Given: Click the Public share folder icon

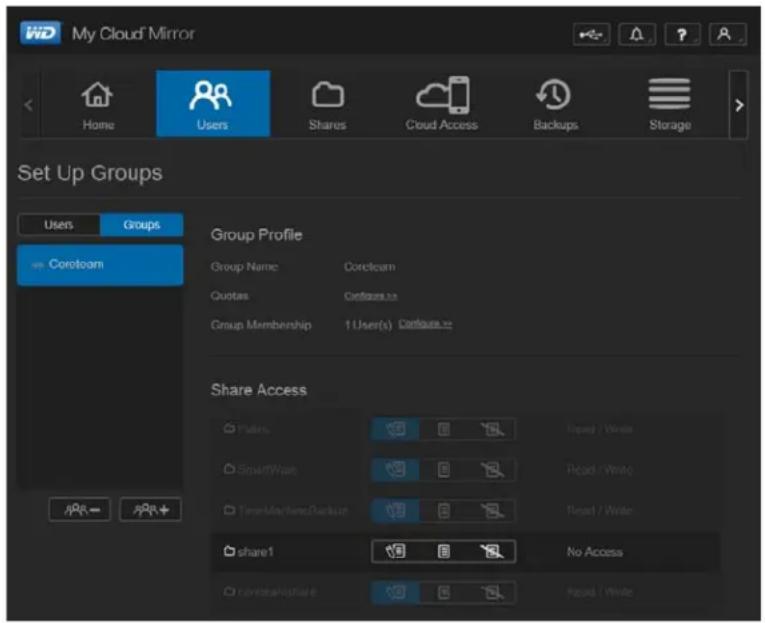Looking at the screenshot, I should [229, 429].
